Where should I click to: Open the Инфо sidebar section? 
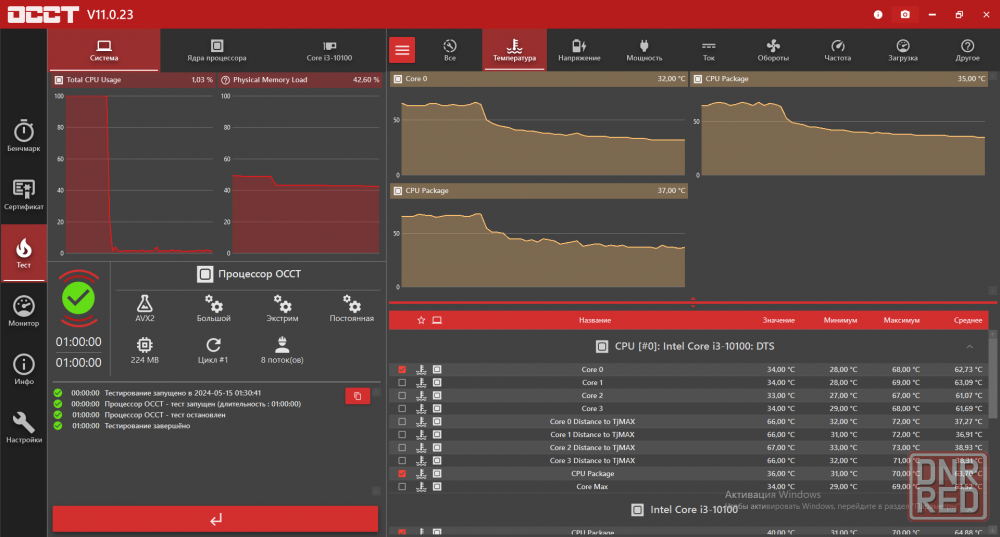23,369
